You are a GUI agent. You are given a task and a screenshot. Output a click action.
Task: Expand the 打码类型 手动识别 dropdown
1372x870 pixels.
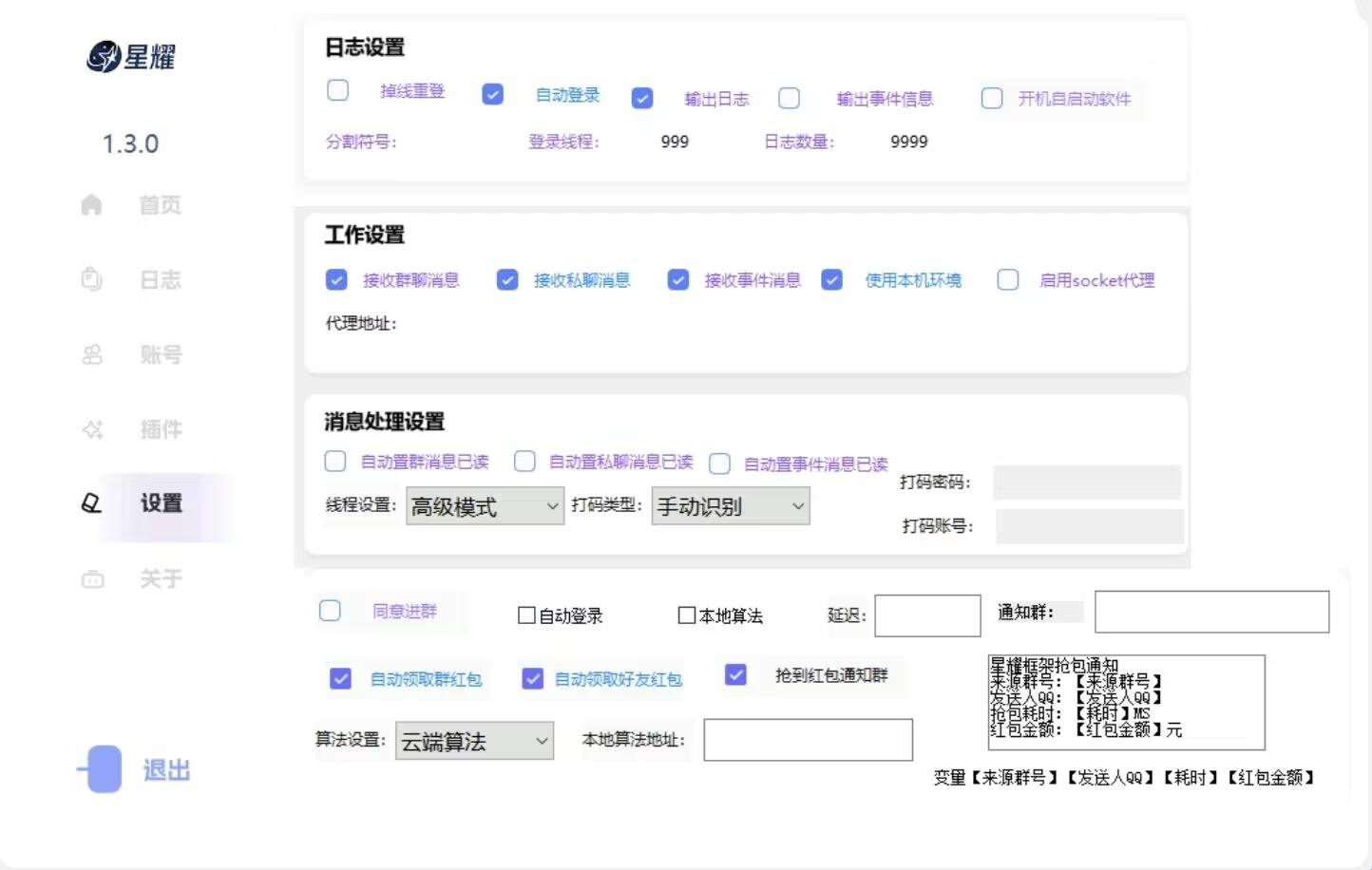[x=730, y=506]
